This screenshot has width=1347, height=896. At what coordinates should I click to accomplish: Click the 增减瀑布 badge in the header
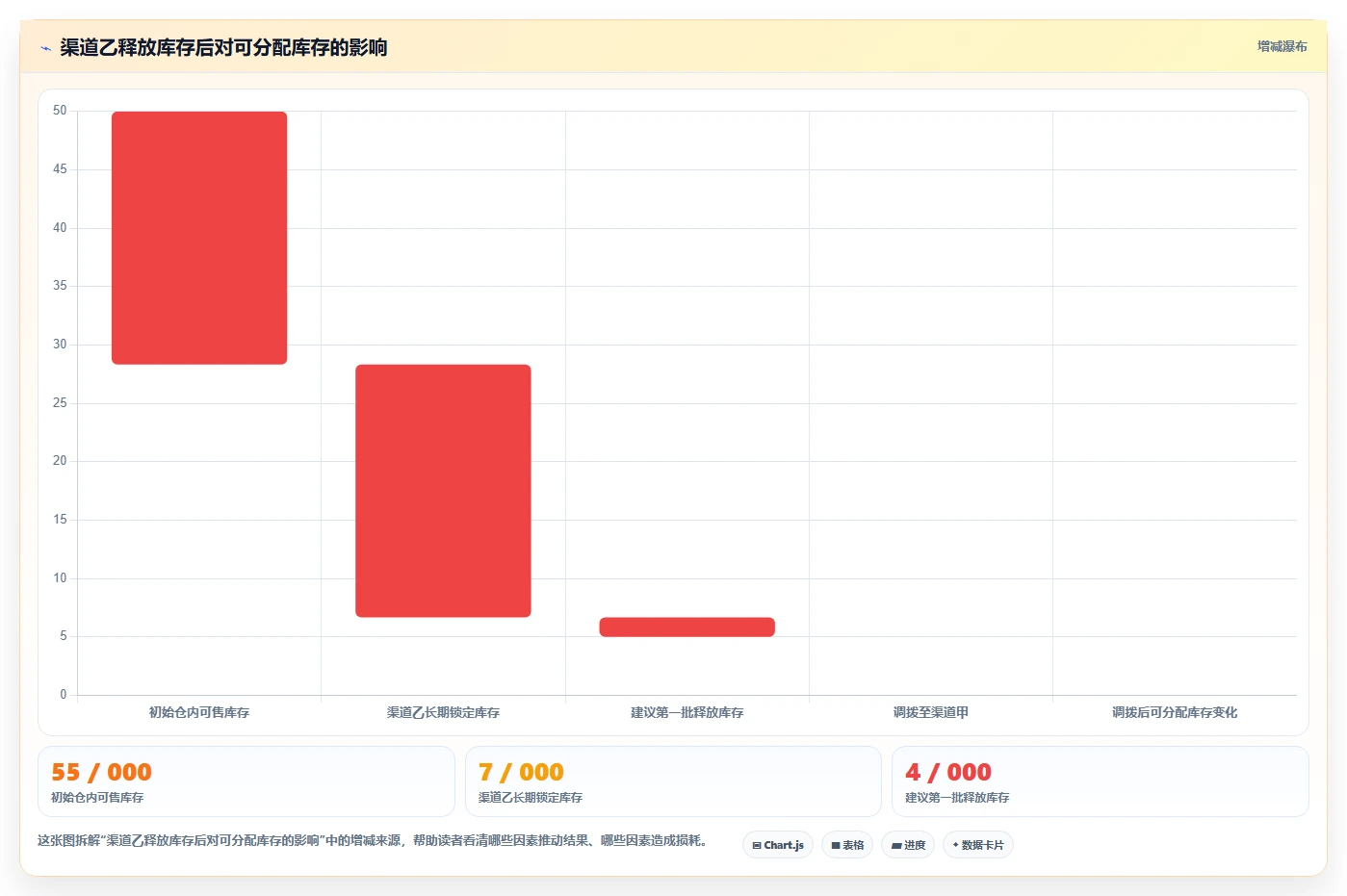(x=1282, y=46)
